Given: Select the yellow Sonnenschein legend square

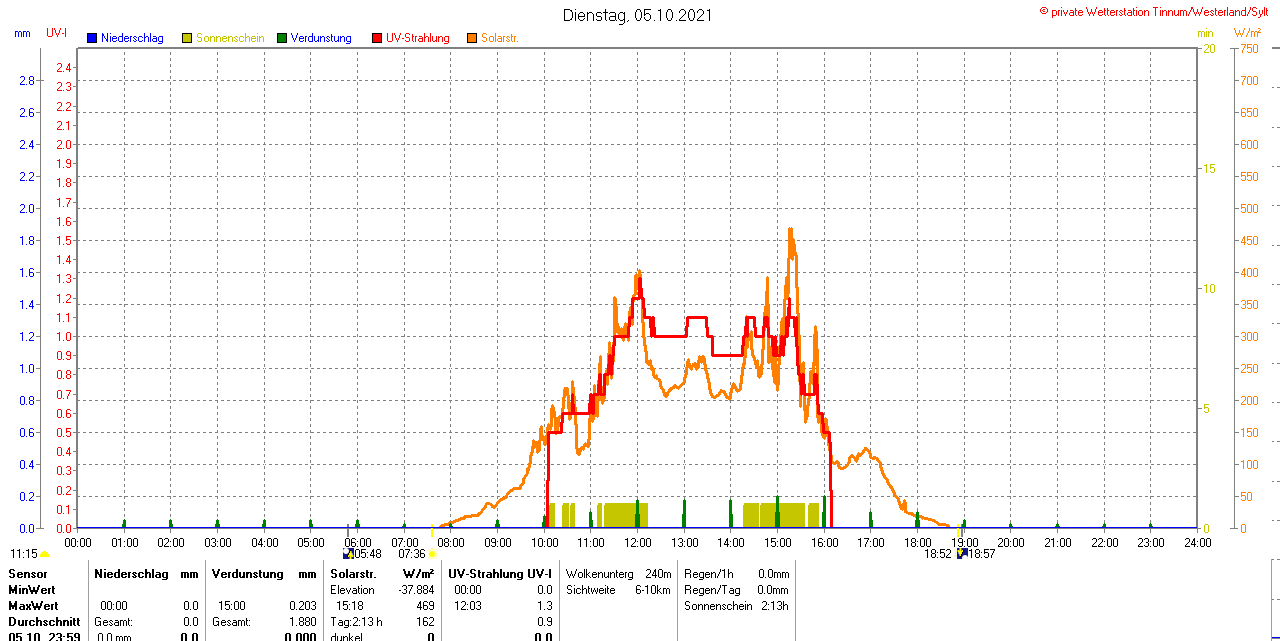Looking at the screenshot, I should pos(187,38).
